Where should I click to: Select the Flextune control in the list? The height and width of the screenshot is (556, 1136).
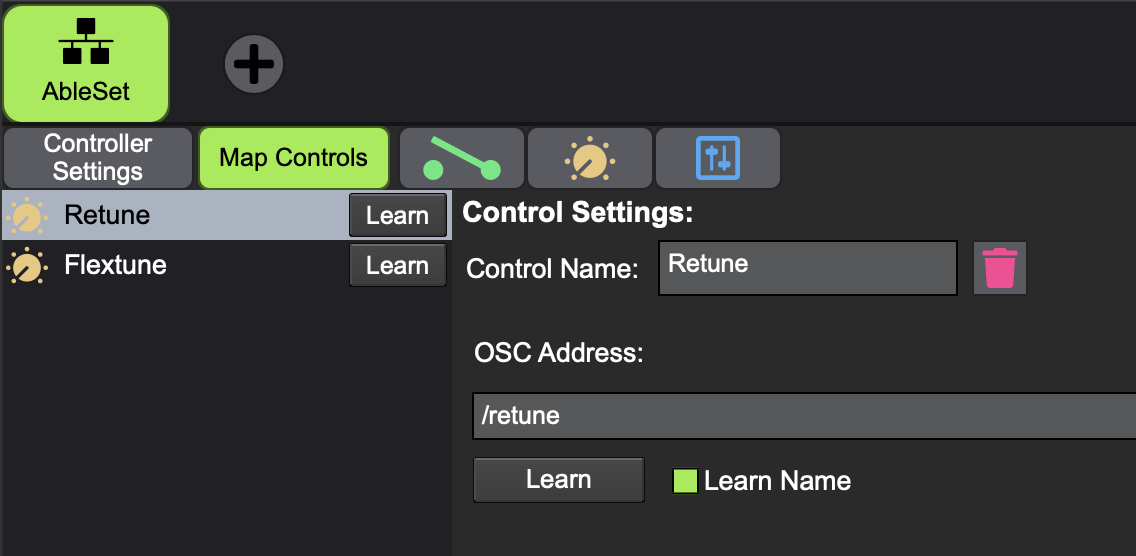[x=180, y=265]
